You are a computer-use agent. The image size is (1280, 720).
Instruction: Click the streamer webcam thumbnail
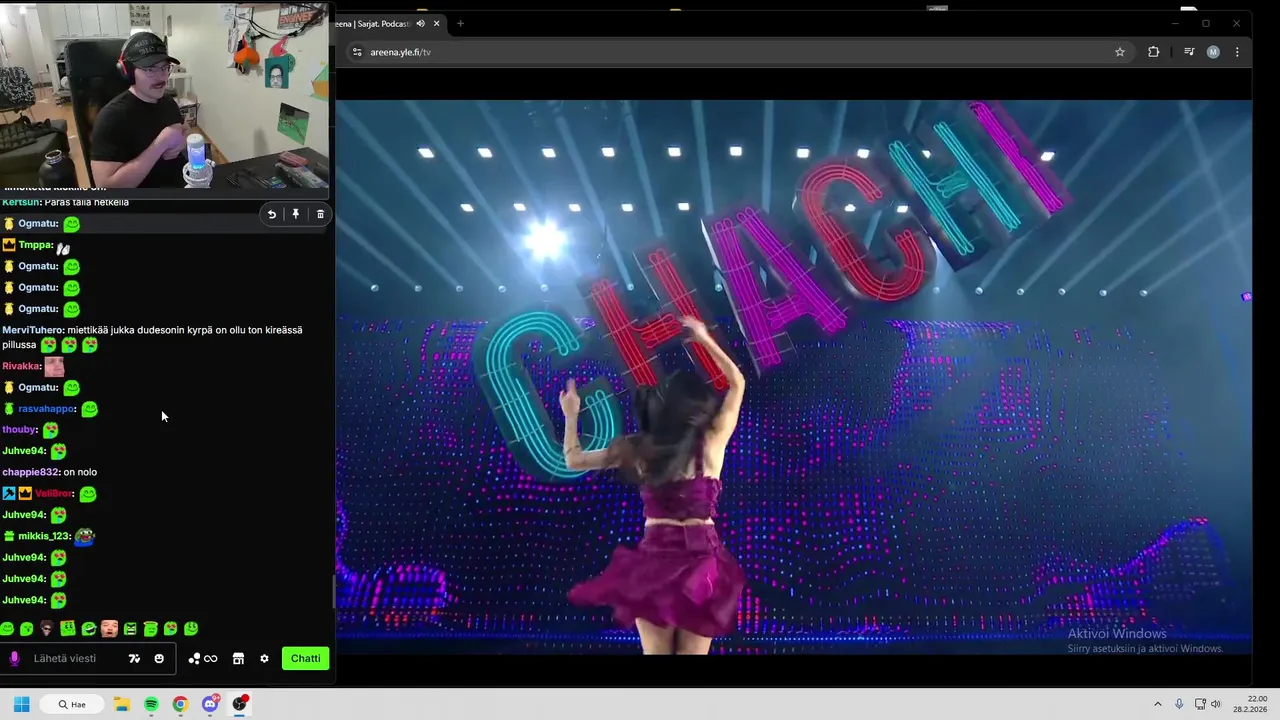[165, 96]
